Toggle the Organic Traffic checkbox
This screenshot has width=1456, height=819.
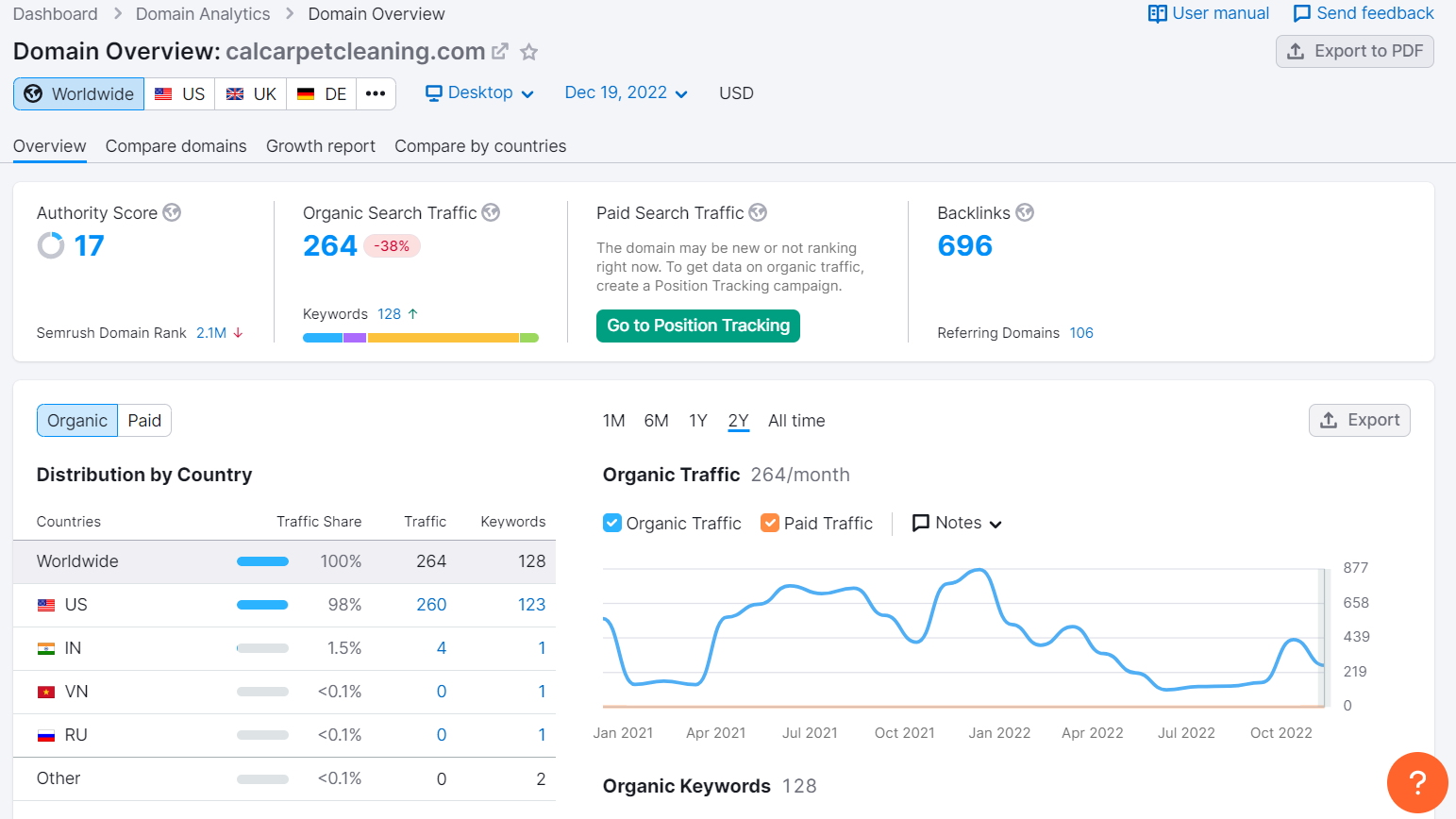pyautogui.click(x=612, y=523)
